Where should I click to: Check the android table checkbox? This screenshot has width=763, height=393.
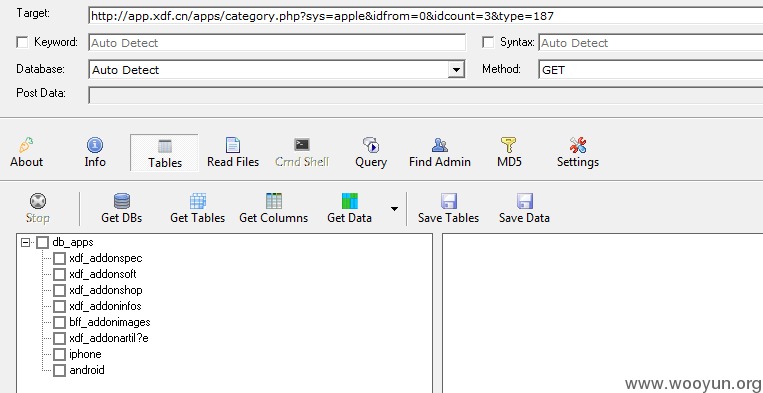(x=59, y=370)
